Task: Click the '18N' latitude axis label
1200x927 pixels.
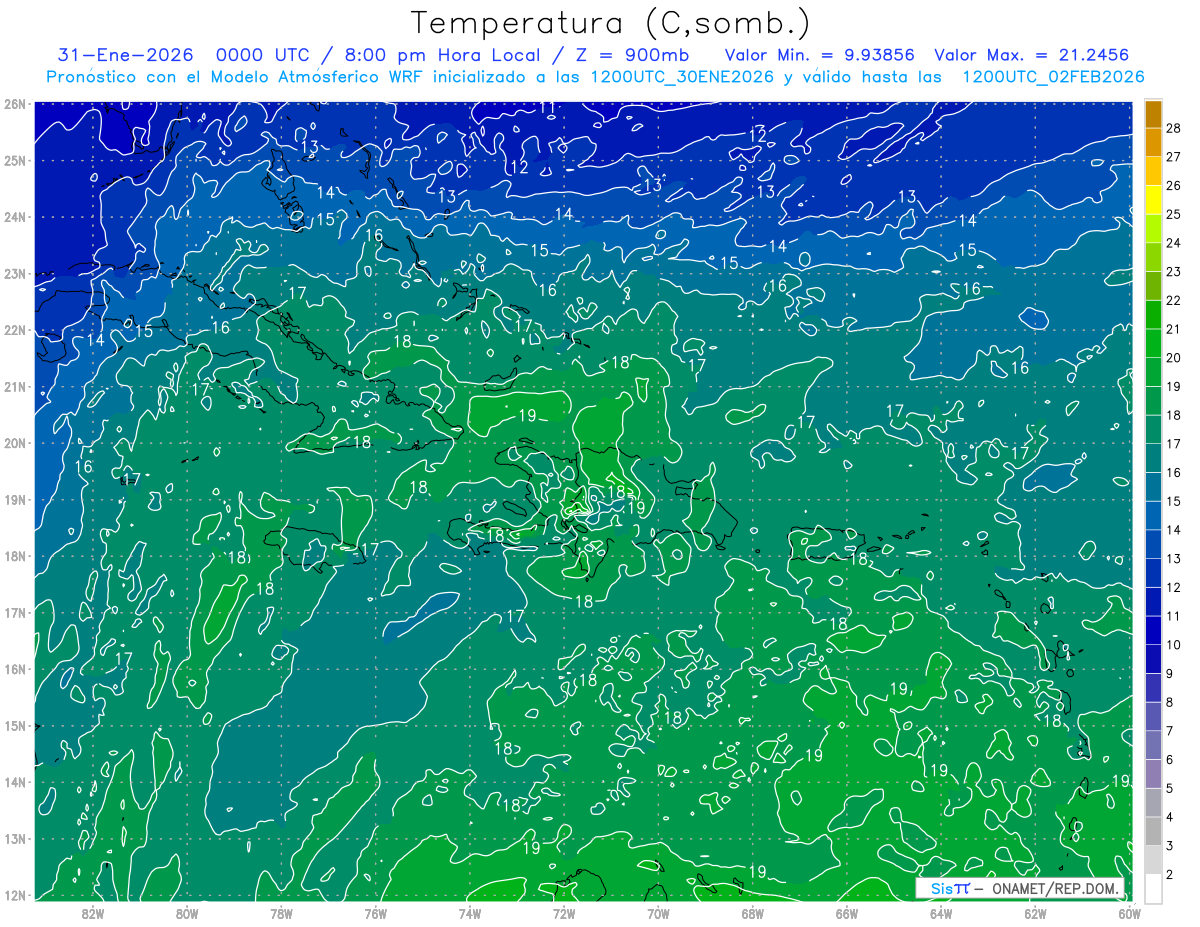Action: pos(15,556)
